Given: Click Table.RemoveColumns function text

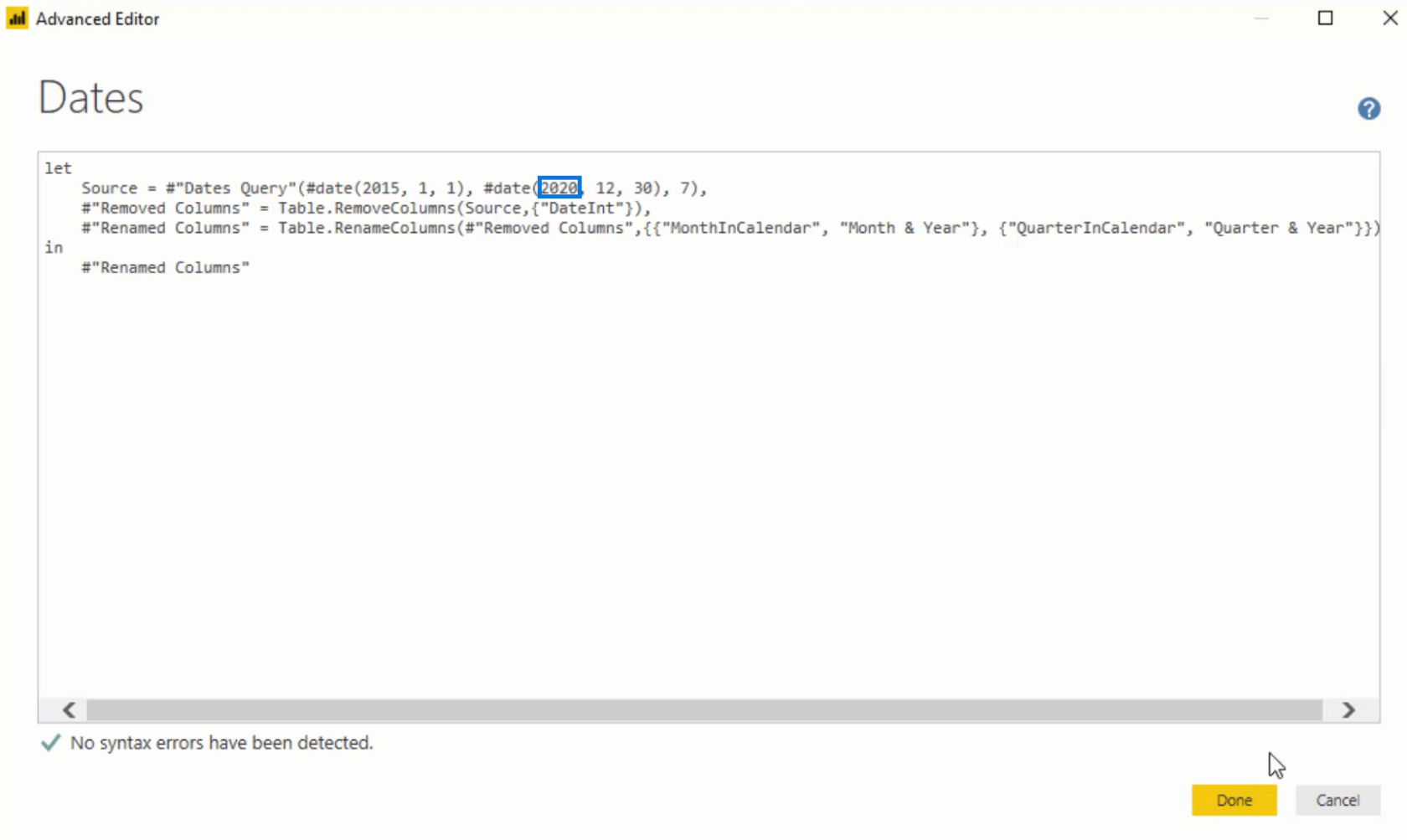Looking at the screenshot, I should click(x=367, y=208).
